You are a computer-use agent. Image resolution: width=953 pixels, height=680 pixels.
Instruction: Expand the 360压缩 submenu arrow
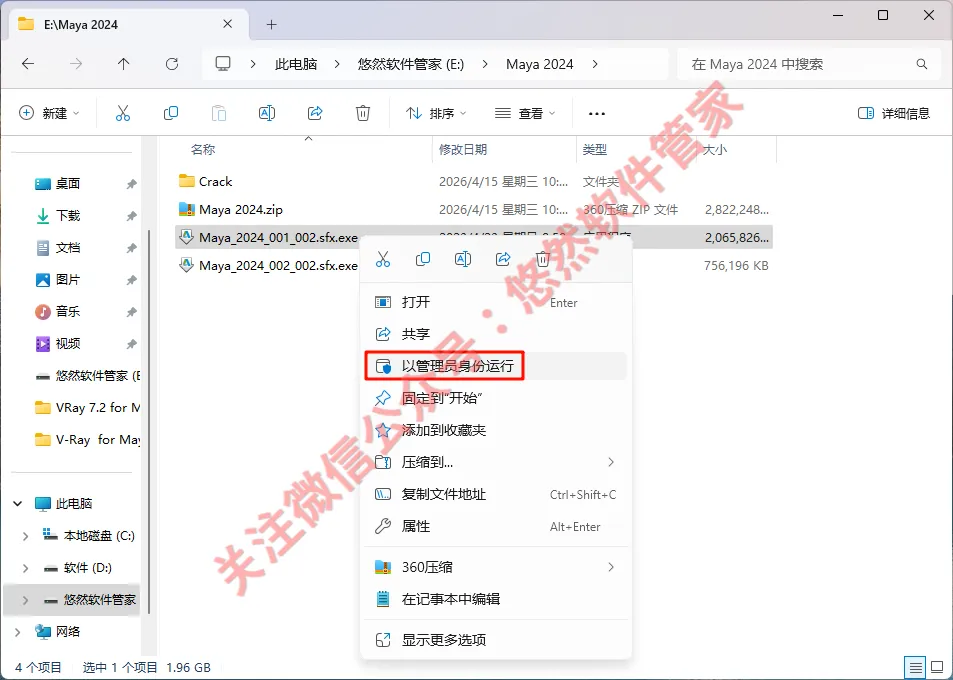point(611,567)
